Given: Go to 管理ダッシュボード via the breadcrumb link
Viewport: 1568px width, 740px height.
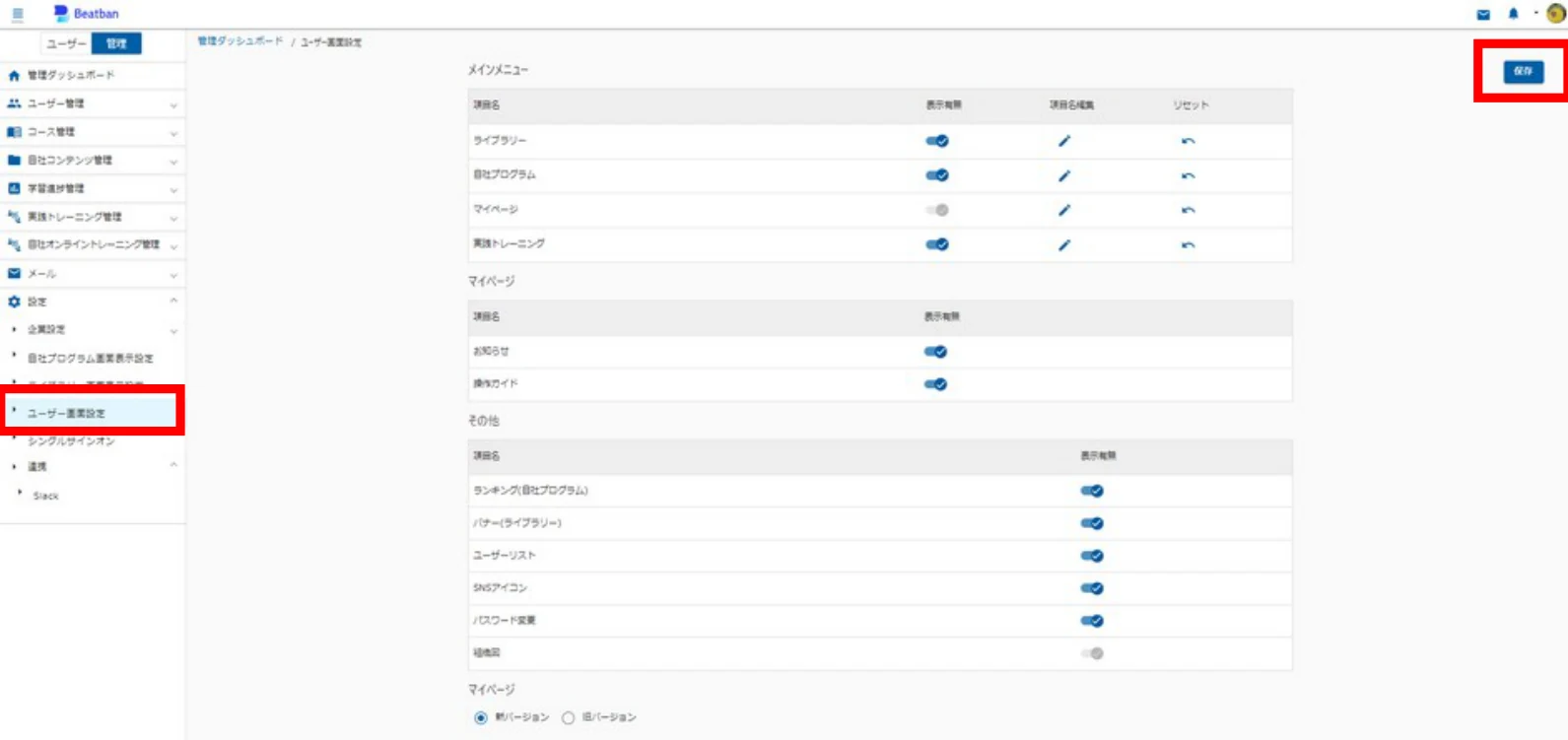Looking at the screenshot, I should 240,41.
